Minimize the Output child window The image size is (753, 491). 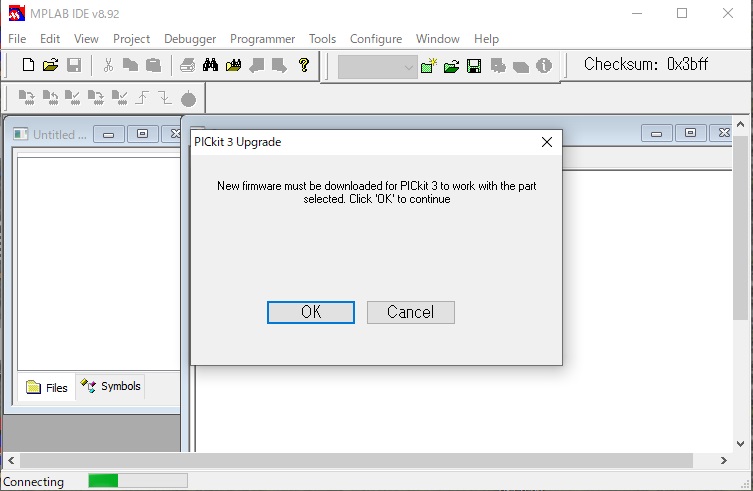(656, 133)
